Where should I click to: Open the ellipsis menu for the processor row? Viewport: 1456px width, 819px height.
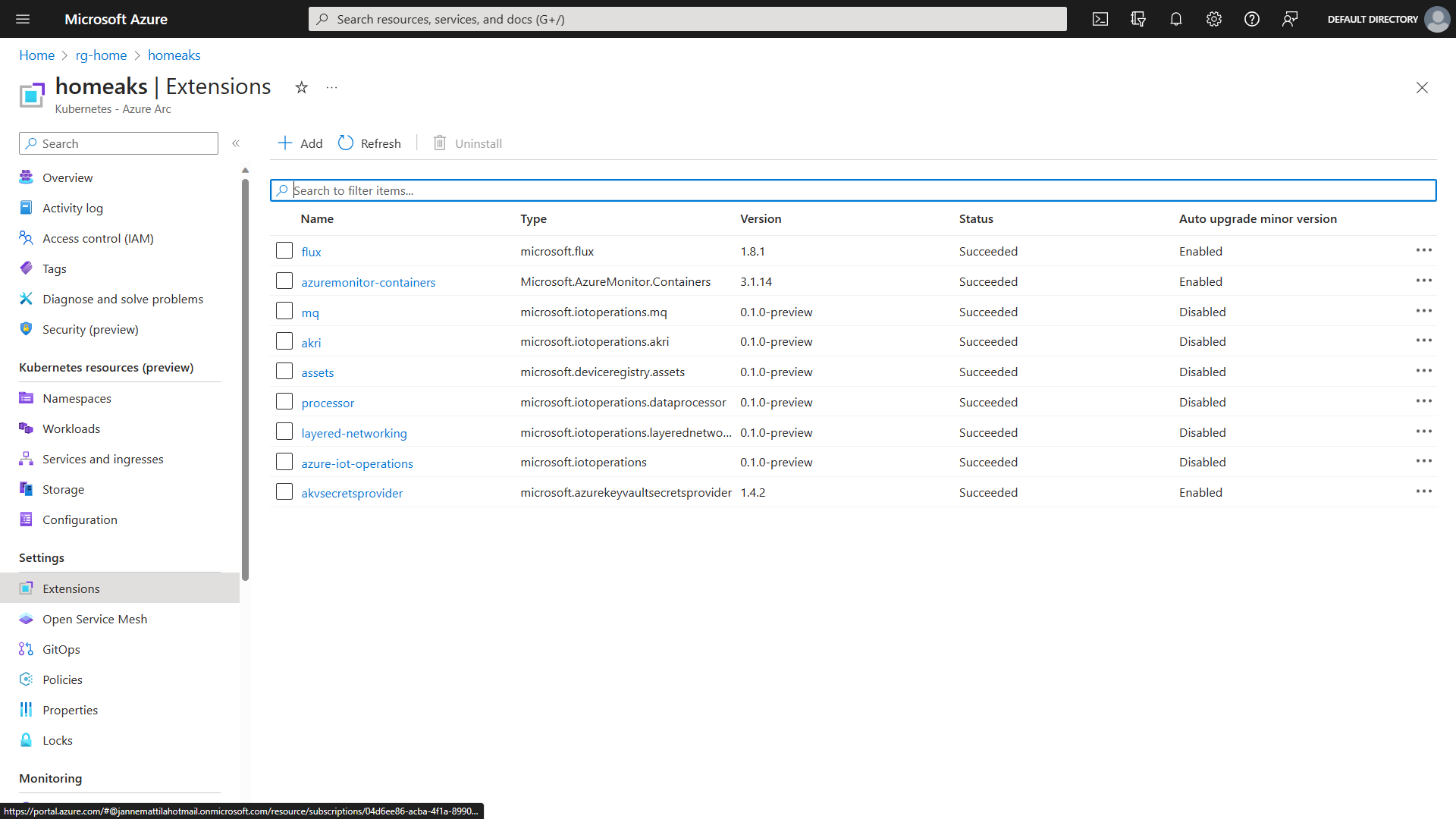pyautogui.click(x=1423, y=401)
